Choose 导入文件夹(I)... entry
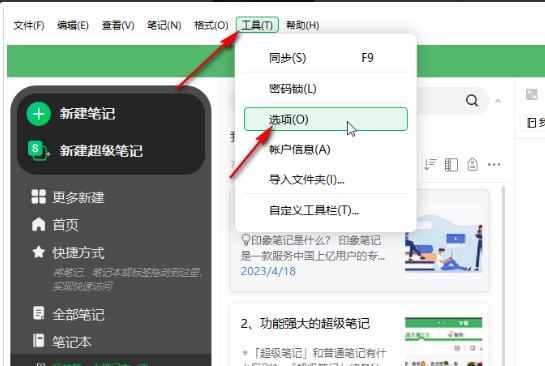Viewport: 545px width, 366px height. (325, 180)
